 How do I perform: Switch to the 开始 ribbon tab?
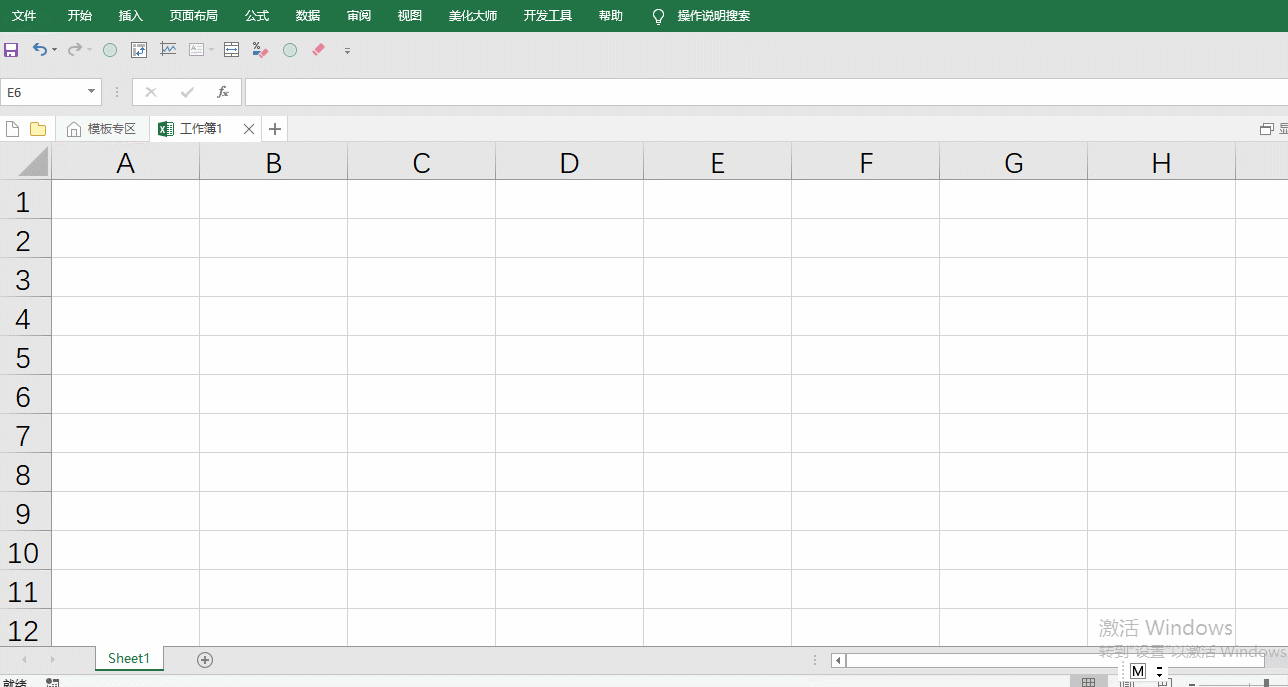coord(80,16)
